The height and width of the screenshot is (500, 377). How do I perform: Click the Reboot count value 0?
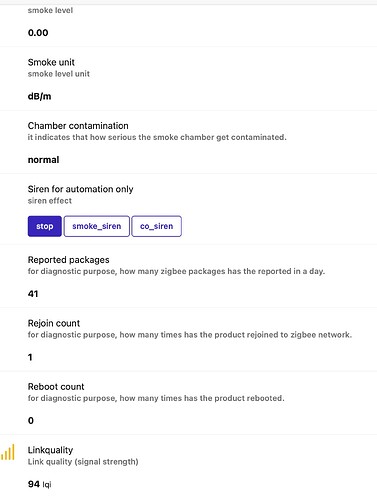coord(31,421)
